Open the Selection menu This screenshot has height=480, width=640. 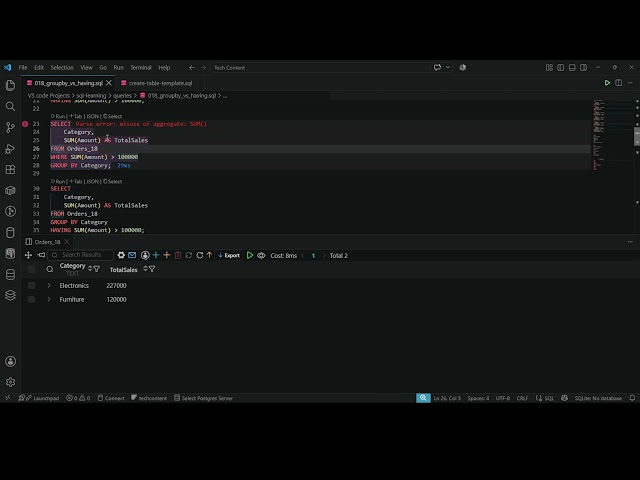(x=62, y=67)
